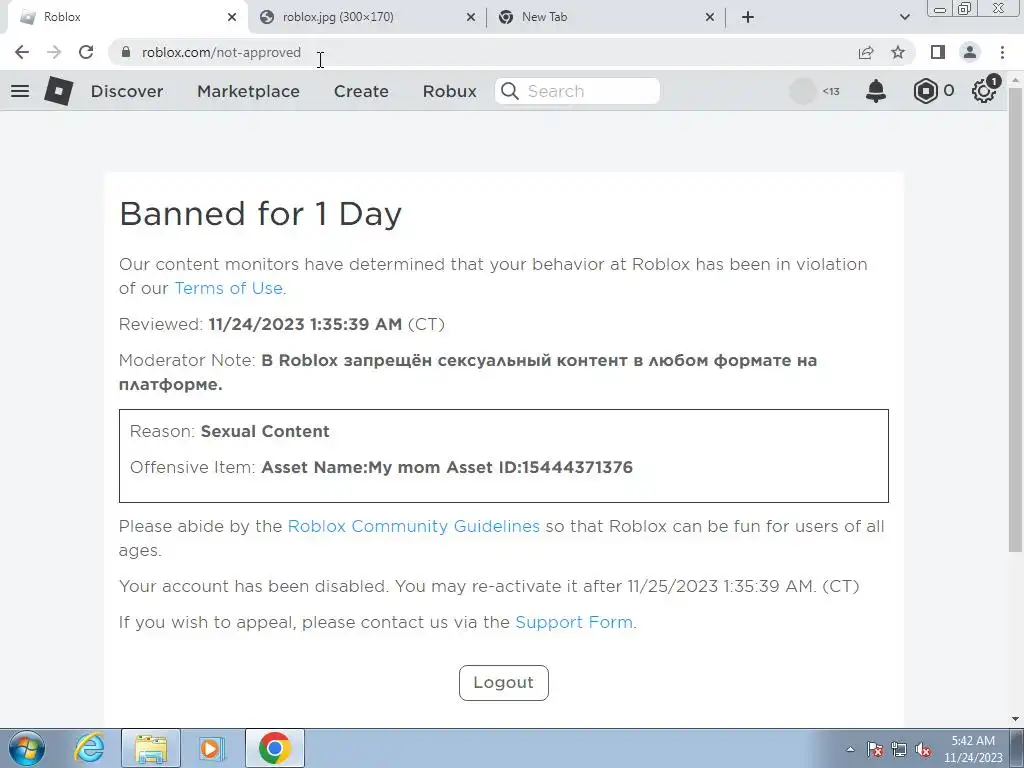
Task: Click into the Roblox Search field
Action: click(577, 91)
